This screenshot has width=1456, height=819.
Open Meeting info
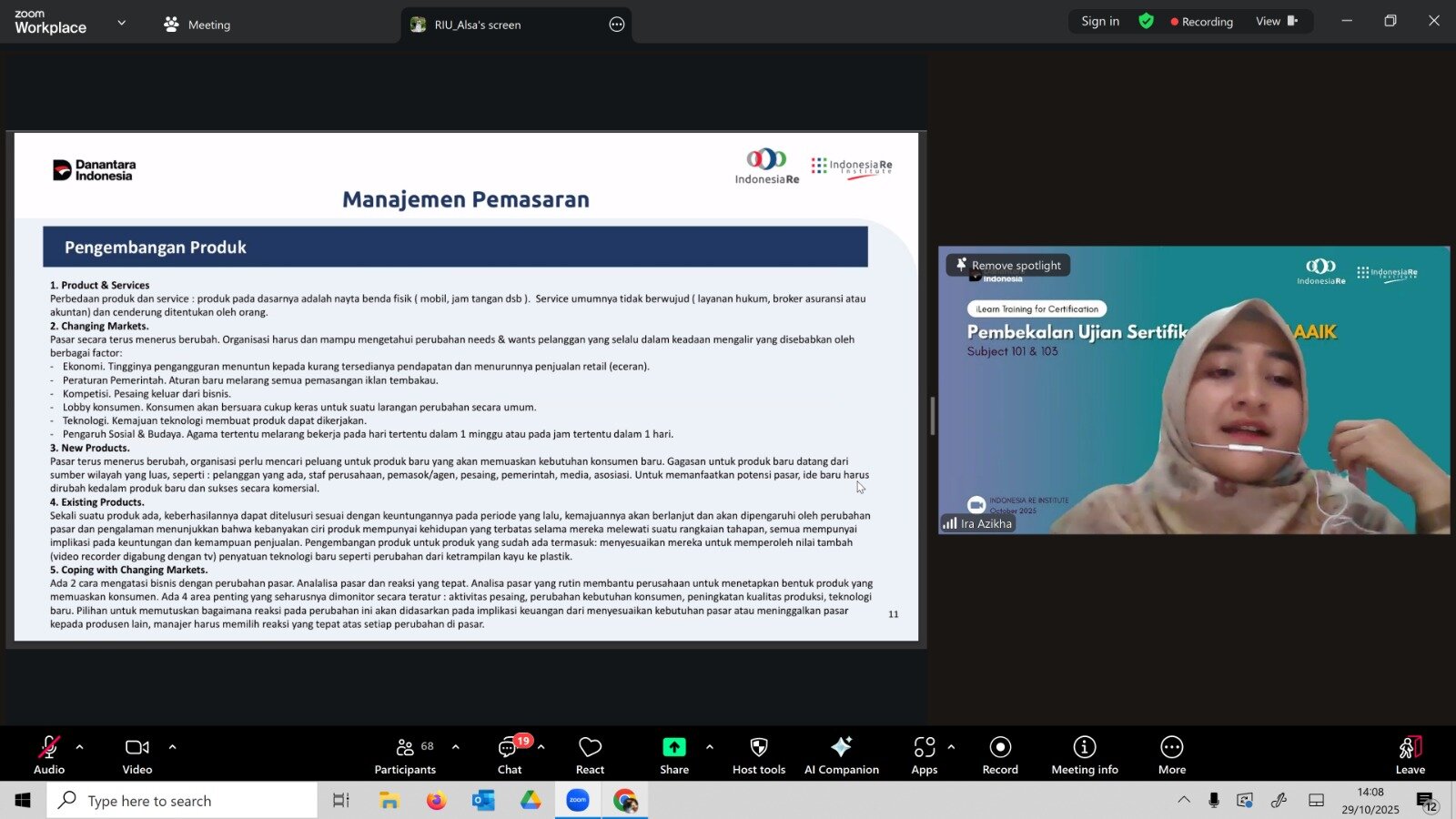click(x=1084, y=755)
